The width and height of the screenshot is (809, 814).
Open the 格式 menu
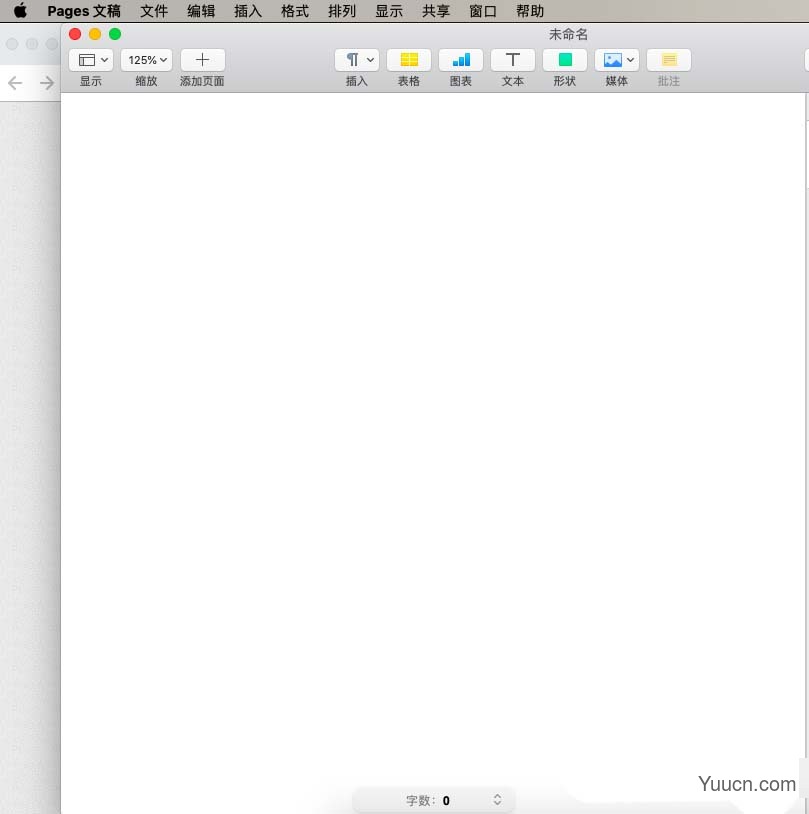click(295, 11)
